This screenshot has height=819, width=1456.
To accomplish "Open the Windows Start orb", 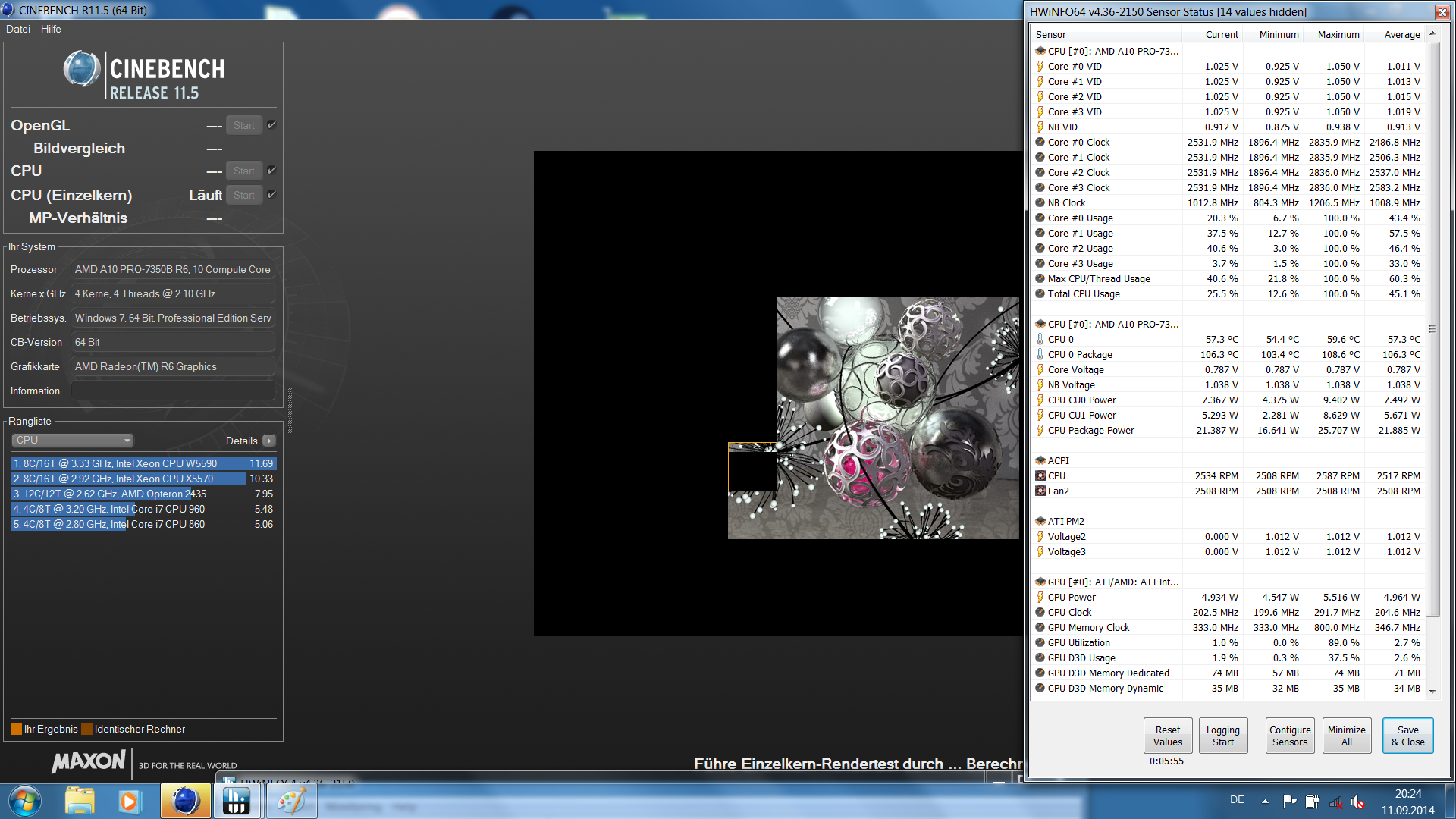I will click(25, 802).
